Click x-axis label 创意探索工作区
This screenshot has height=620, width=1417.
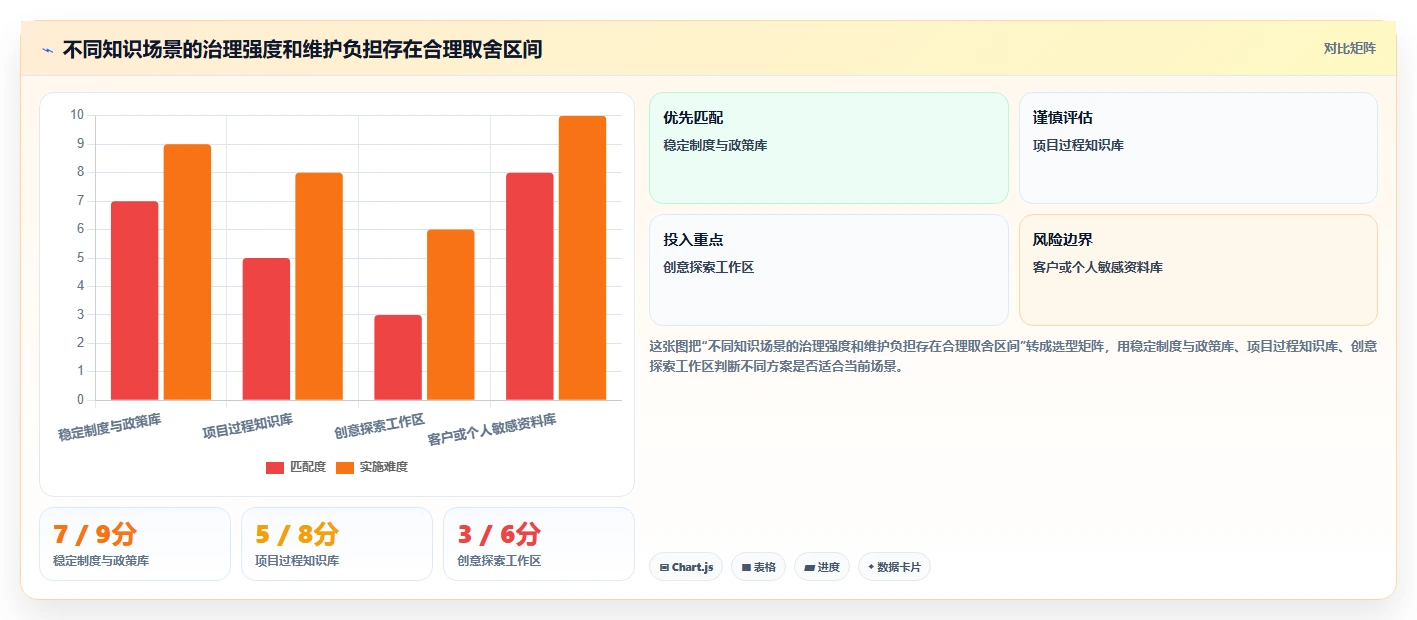pyautogui.click(x=380, y=425)
